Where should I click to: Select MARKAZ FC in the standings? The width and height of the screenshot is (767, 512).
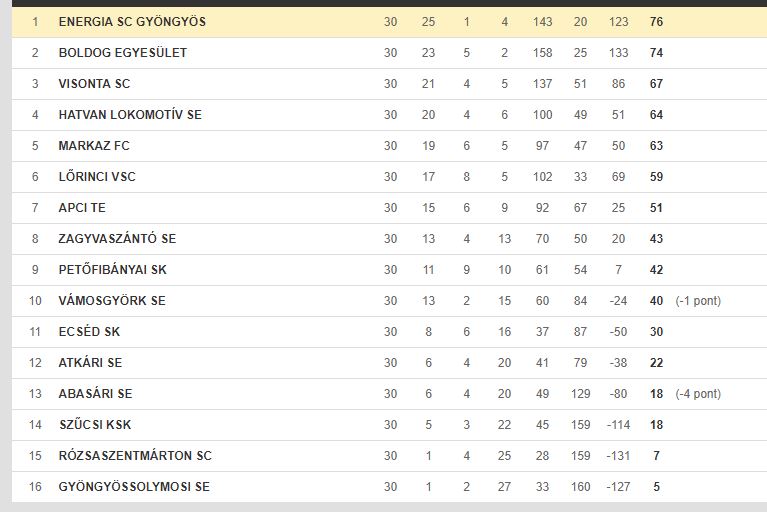(x=94, y=146)
